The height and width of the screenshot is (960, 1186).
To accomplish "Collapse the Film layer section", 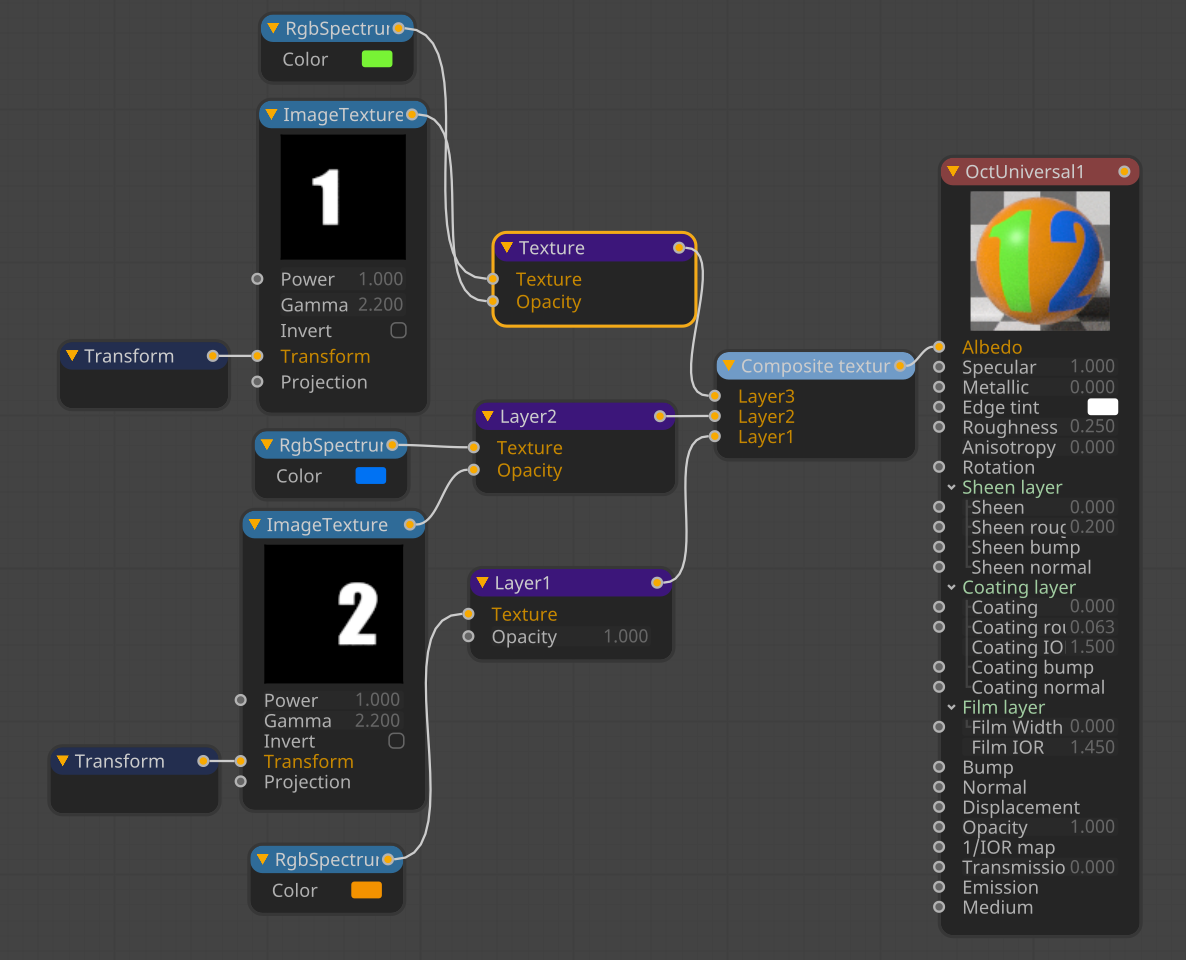I will pyautogui.click(x=952, y=707).
